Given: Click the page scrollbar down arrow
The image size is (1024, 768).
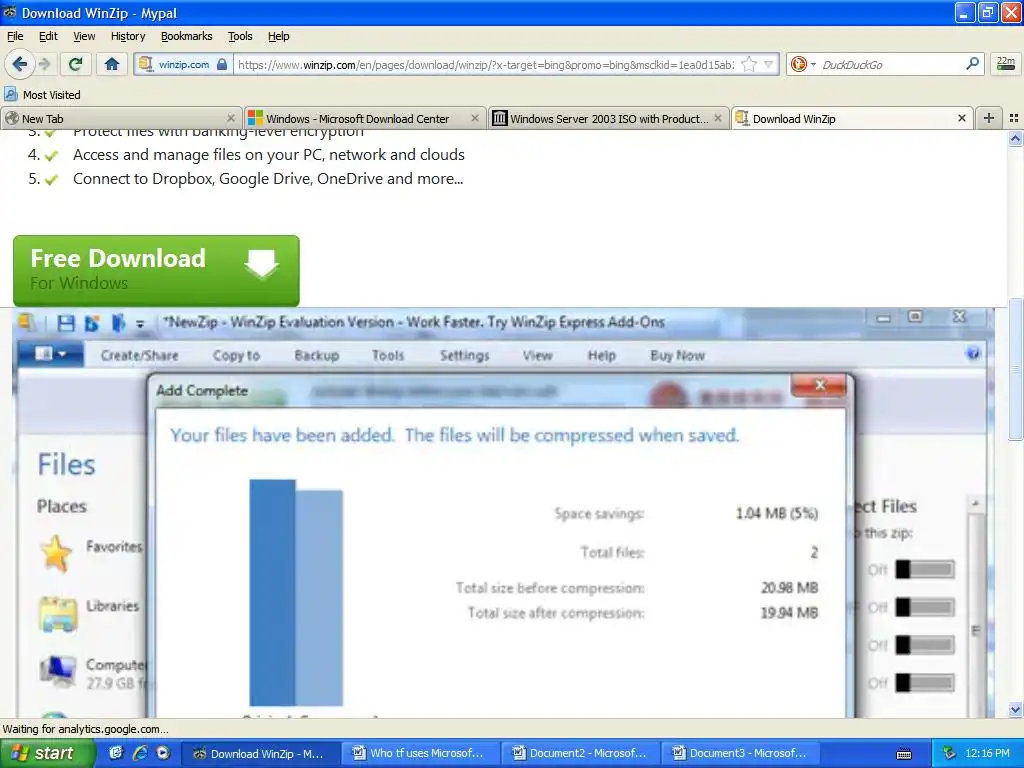Looking at the screenshot, I should click(x=1015, y=709).
